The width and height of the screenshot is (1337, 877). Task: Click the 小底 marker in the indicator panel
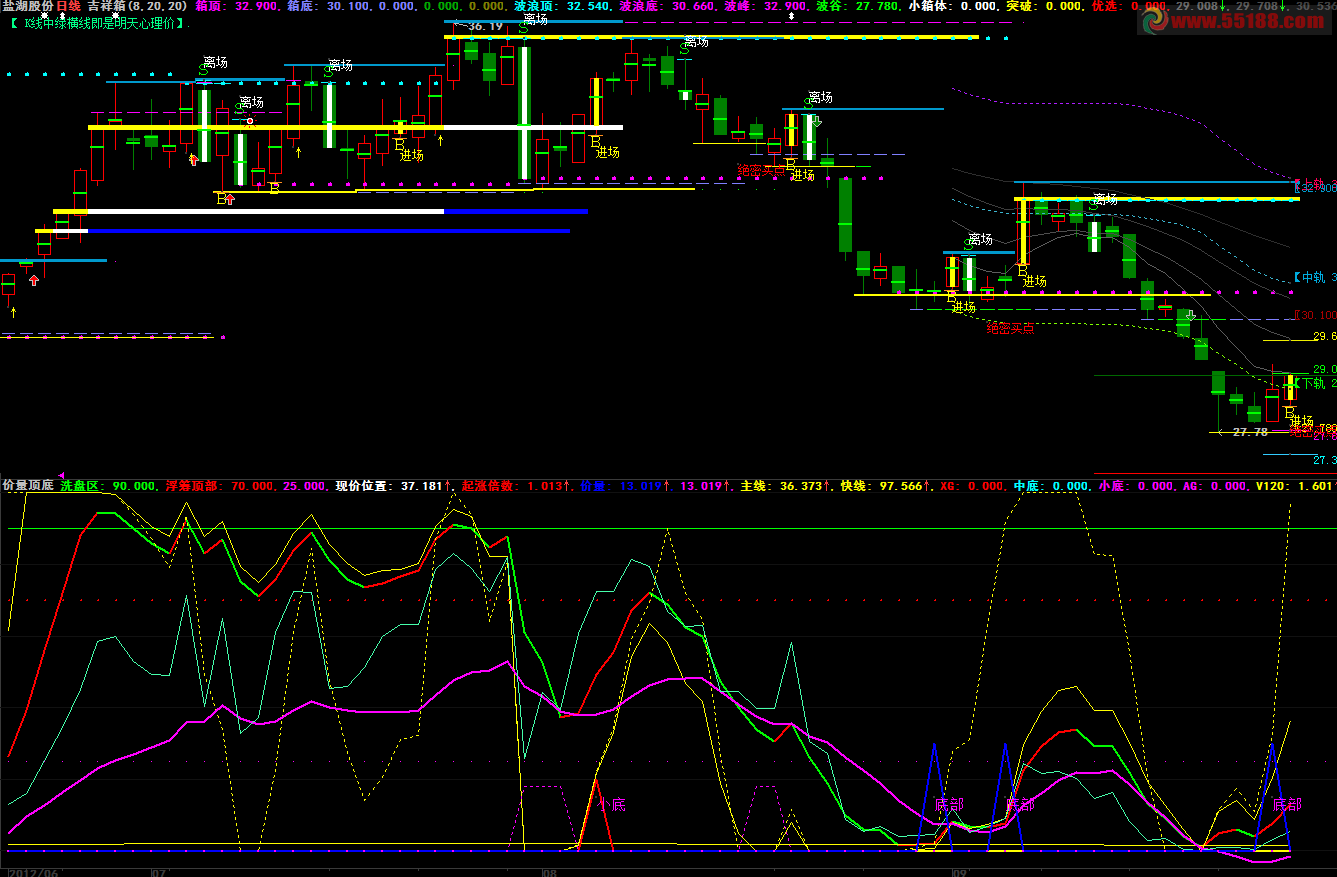coord(611,804)
